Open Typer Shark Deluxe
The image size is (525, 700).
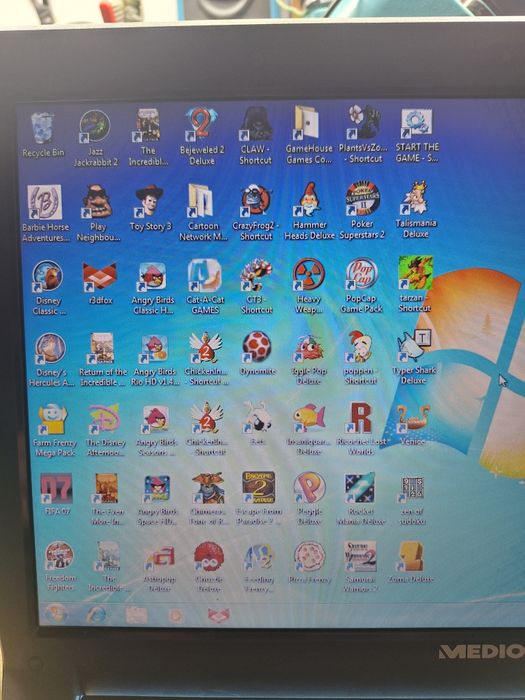pos(413,346)
